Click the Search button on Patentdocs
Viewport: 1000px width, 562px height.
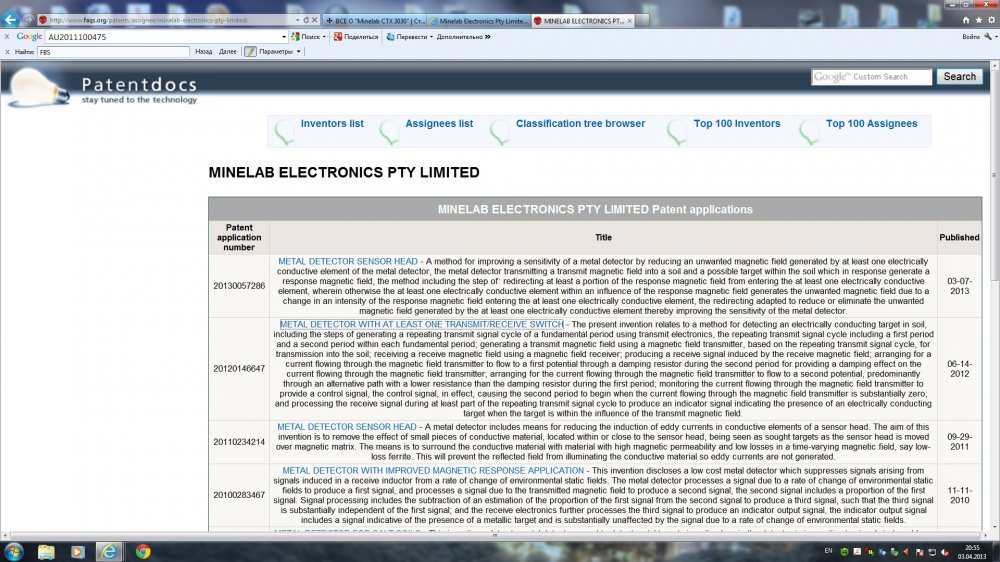pyautogui.click(x=959, y=77)
